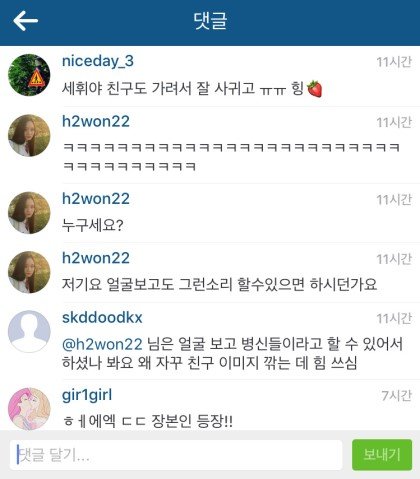Open gir1girl's pink illustrated avatar

(29, 409)
